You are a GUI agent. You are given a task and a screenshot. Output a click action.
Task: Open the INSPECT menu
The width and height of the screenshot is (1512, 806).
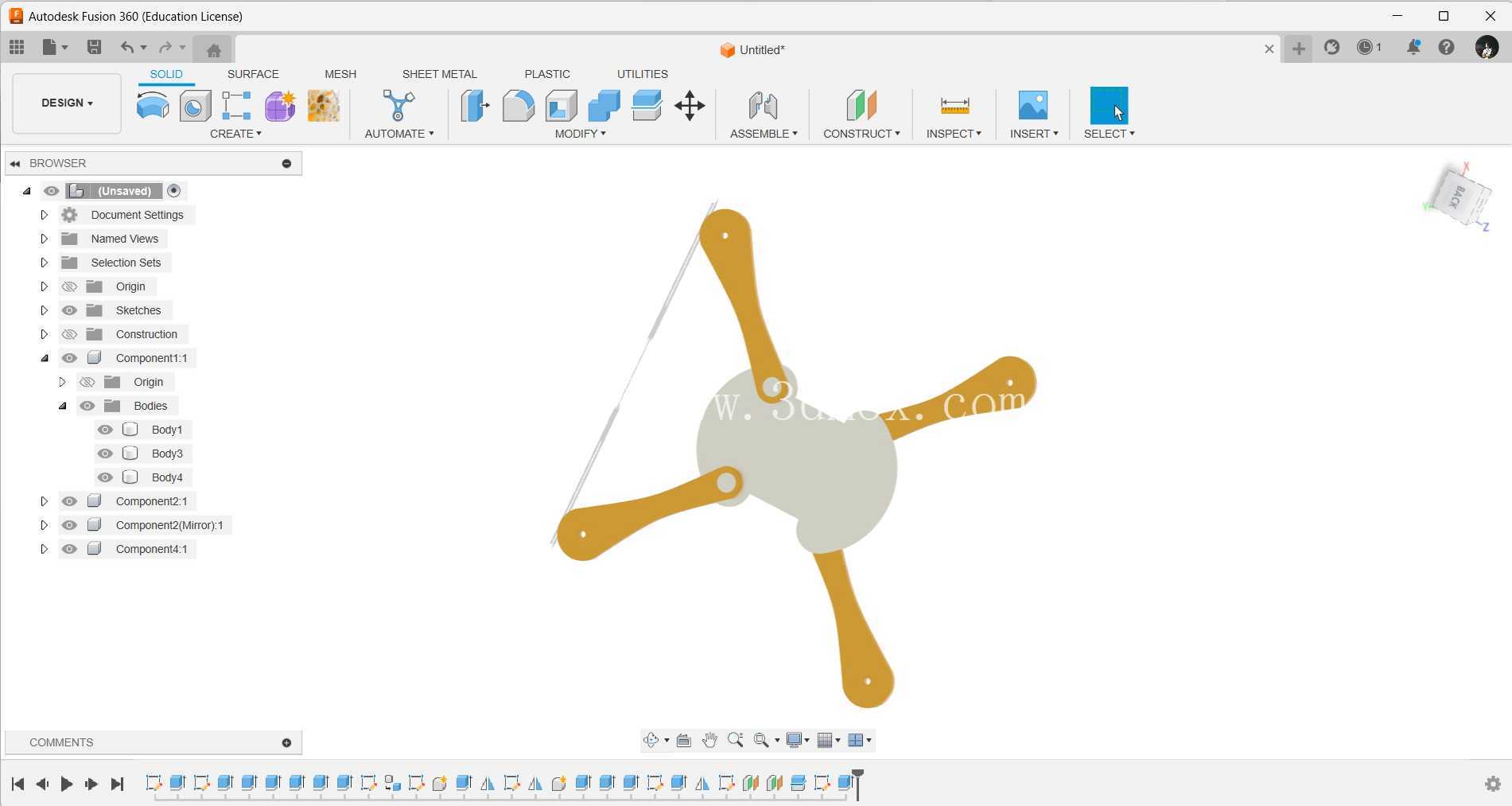click(954, 134)
